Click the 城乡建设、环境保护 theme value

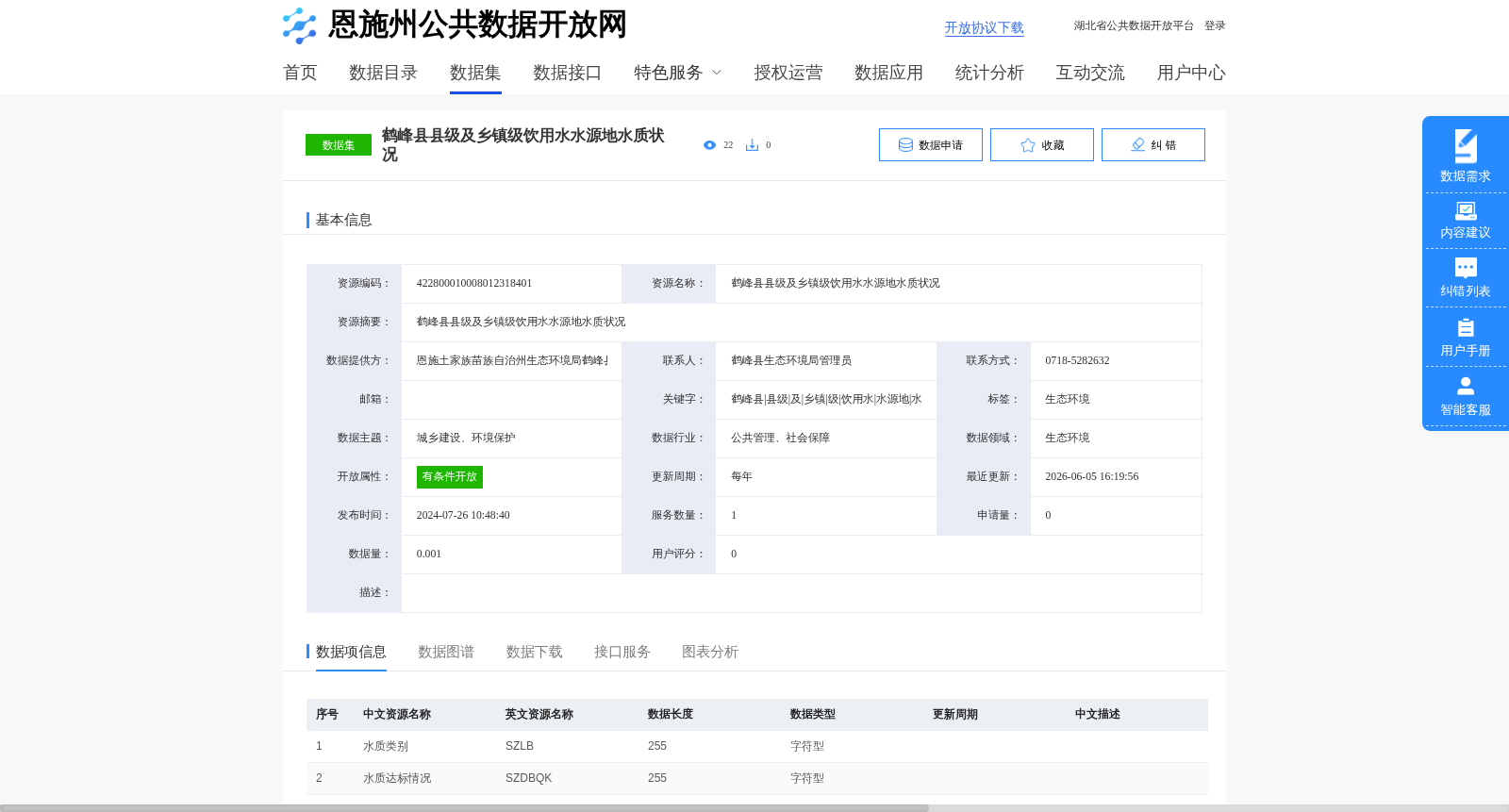click(466, 438)
